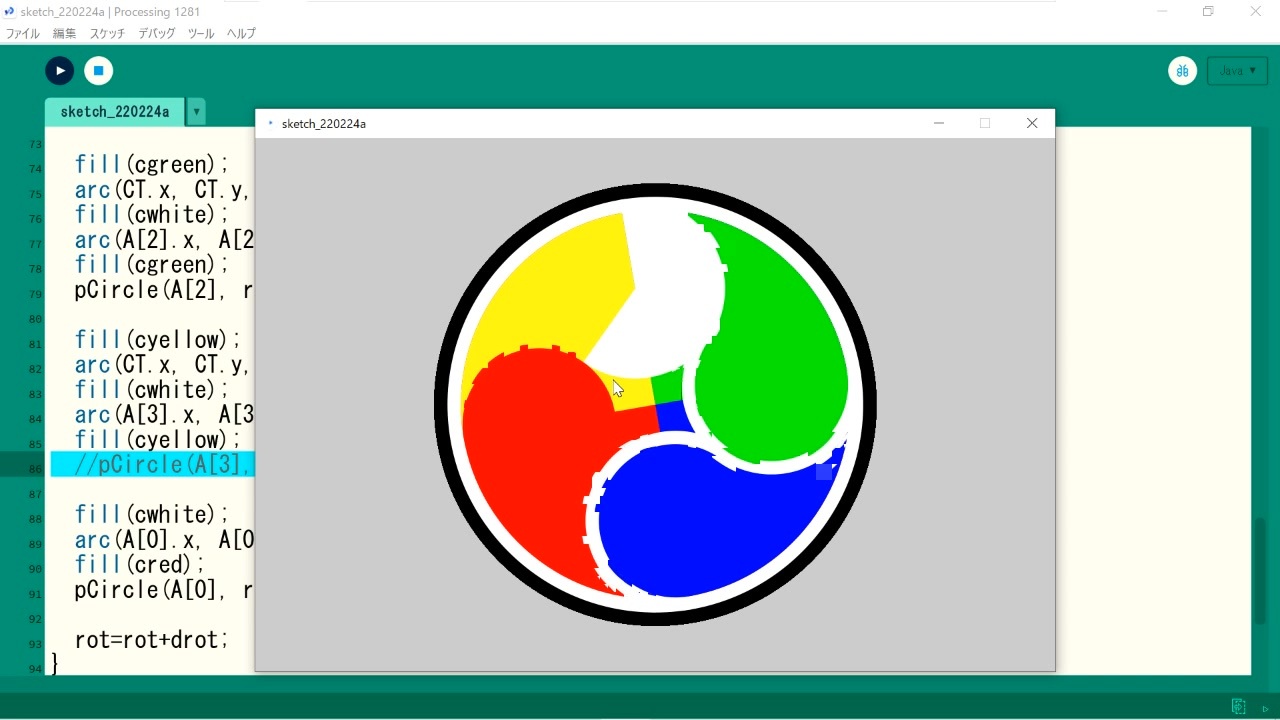The width and height of the screenshot is (1280, 720).
Task: Click the console icon in the status bar
Action: [x=1238, y=706]
